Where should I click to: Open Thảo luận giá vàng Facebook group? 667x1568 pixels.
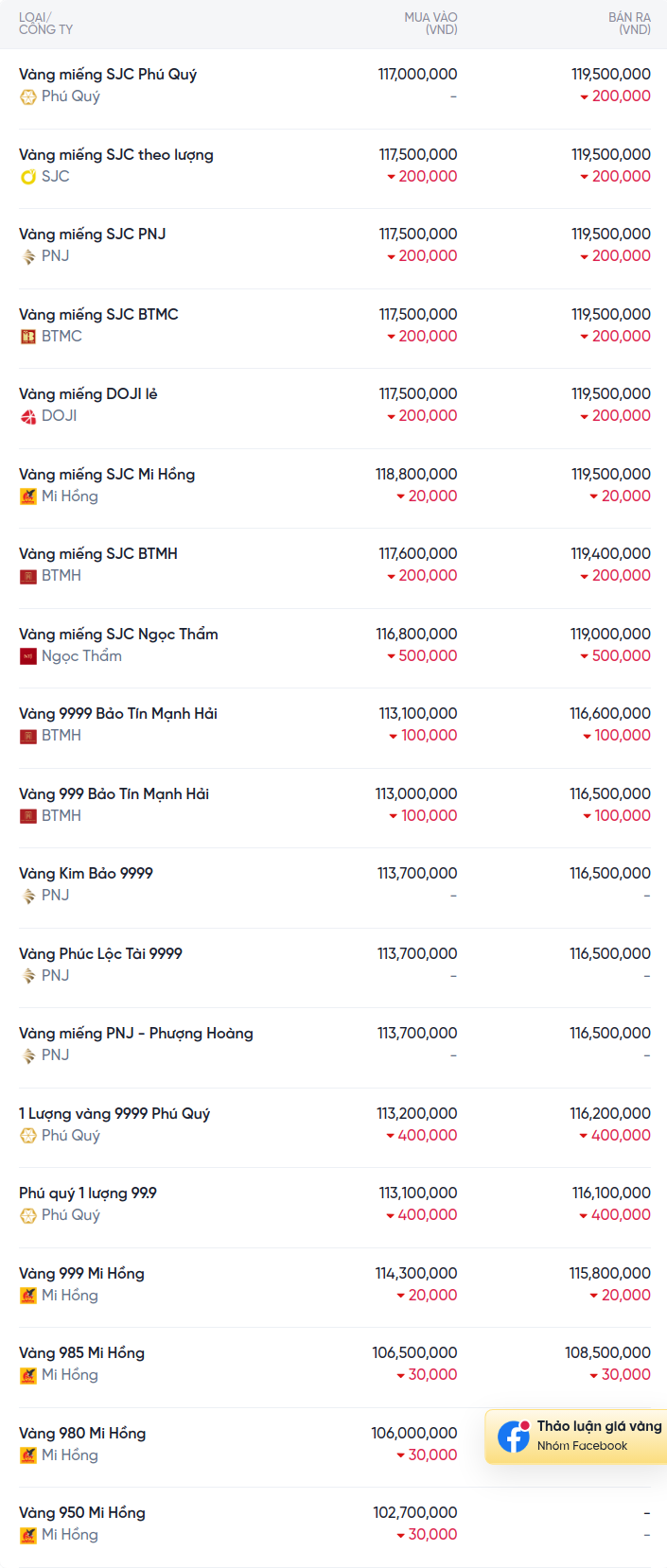click(x=576, y=1437)
